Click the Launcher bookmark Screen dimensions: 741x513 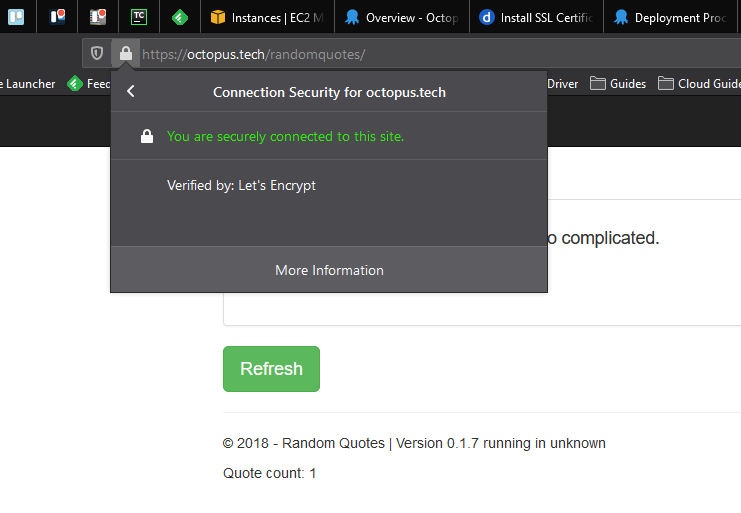[28, 84]
